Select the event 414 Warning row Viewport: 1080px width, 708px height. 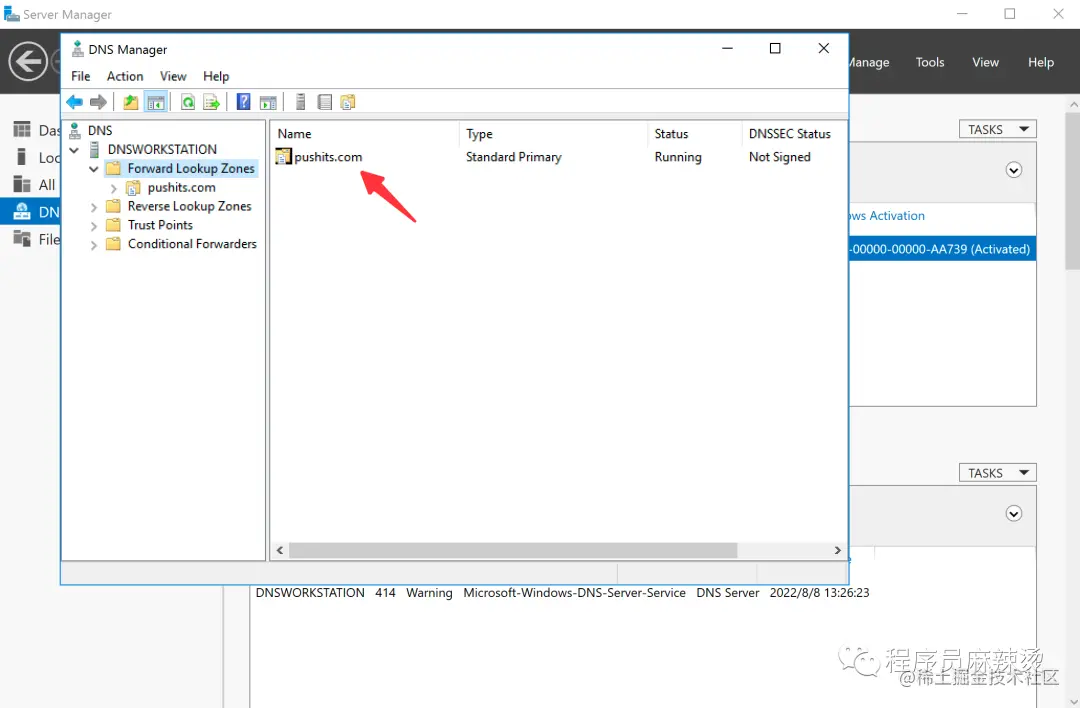(562, 592)
